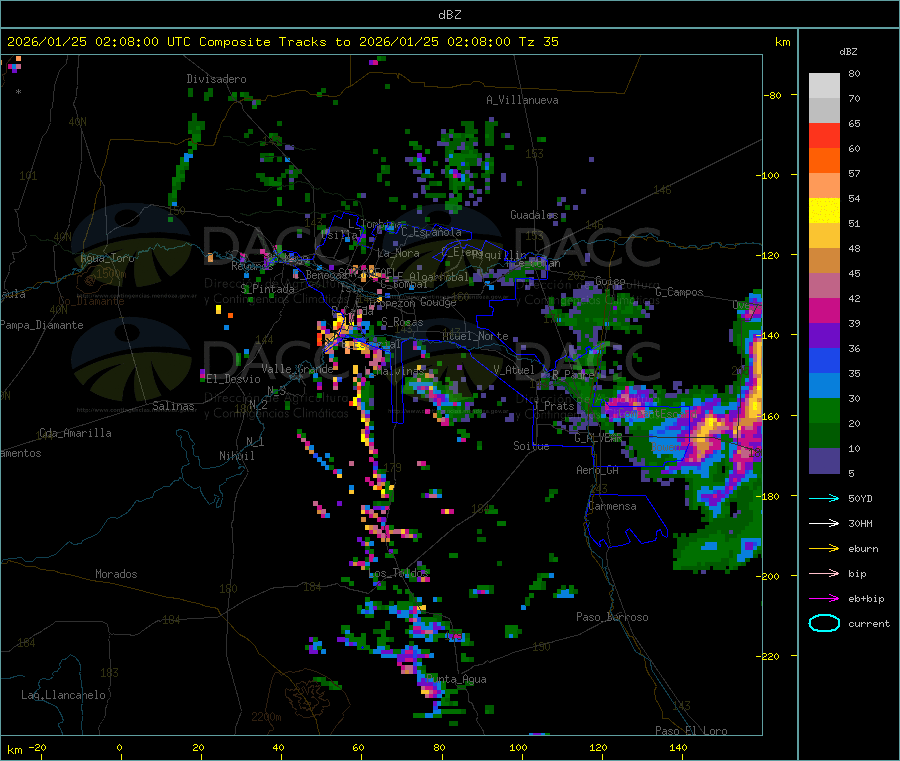Click the green 20 dBZ color swatch

pyautogui.click(x=824, y=410)
